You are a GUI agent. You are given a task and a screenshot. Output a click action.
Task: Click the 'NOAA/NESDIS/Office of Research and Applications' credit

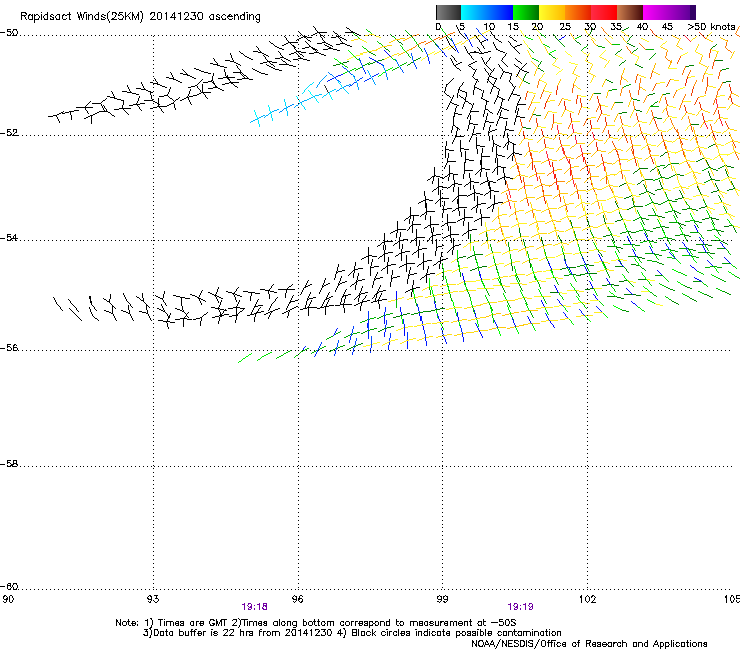[589, 644]
